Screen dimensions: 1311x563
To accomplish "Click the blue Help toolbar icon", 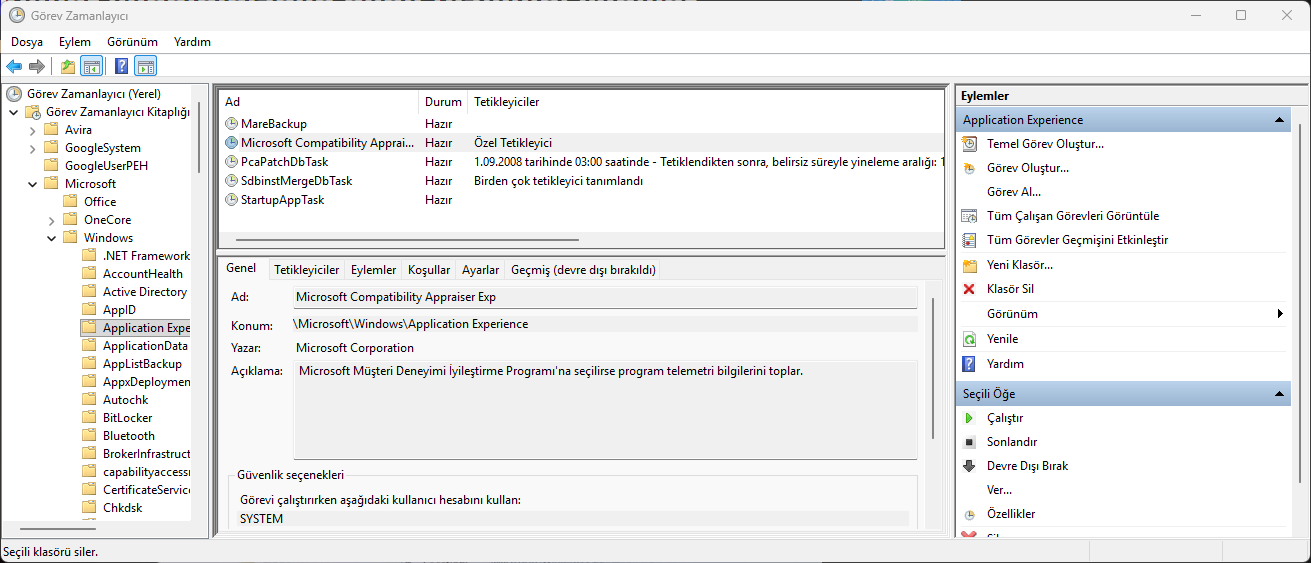I will click(122, 67).
